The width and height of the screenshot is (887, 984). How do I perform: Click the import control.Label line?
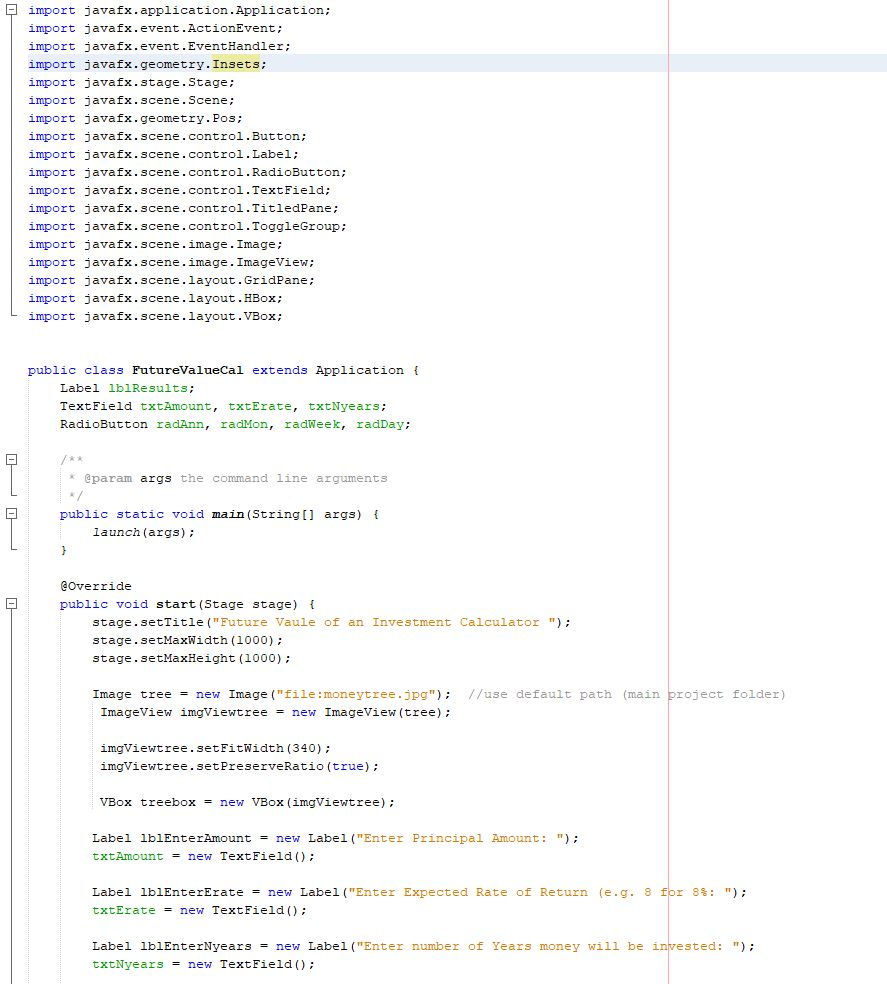point(163,154)
